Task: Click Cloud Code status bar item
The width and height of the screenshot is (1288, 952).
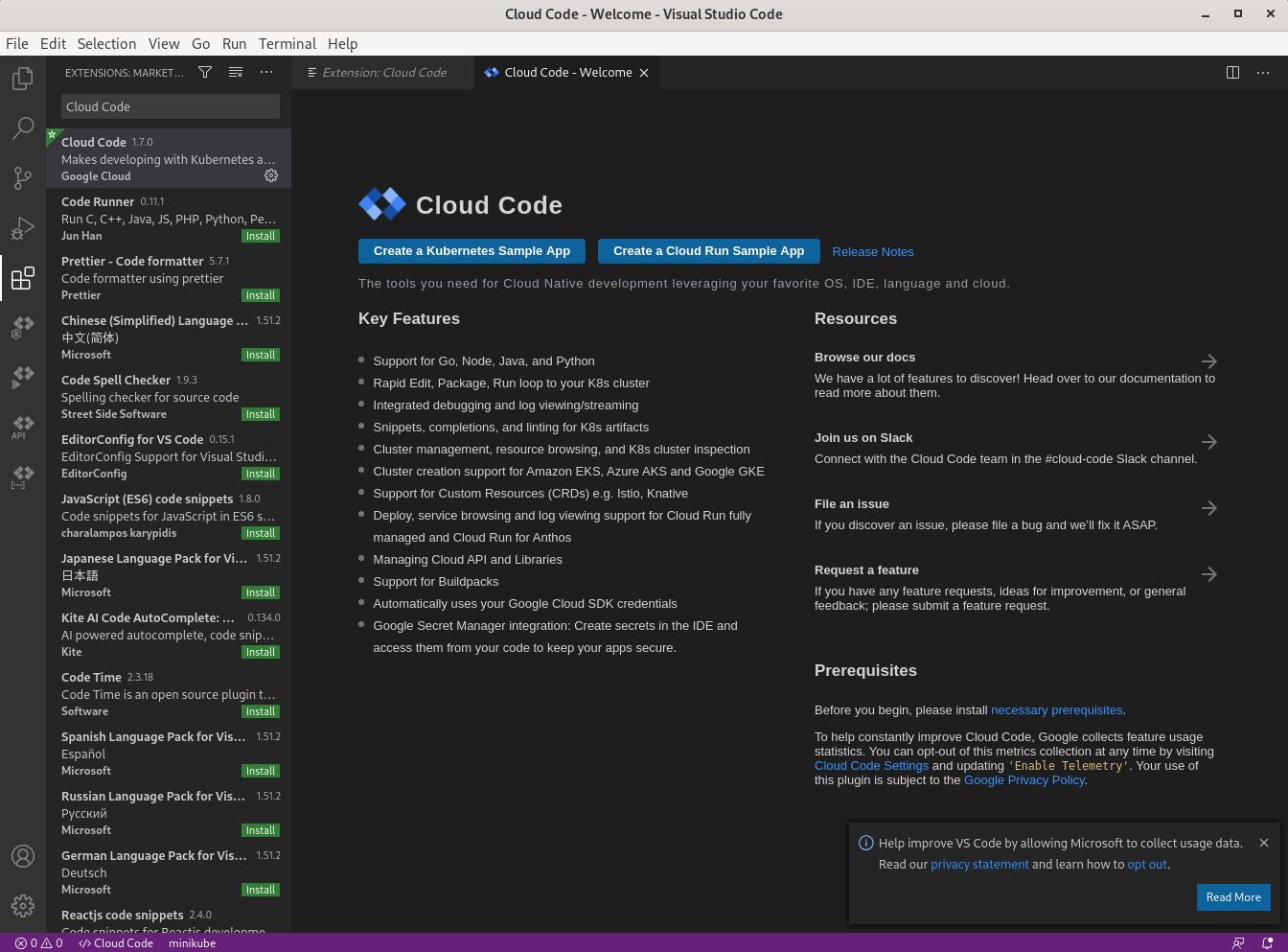Action: pyautogui.click(x=116, y=943)
